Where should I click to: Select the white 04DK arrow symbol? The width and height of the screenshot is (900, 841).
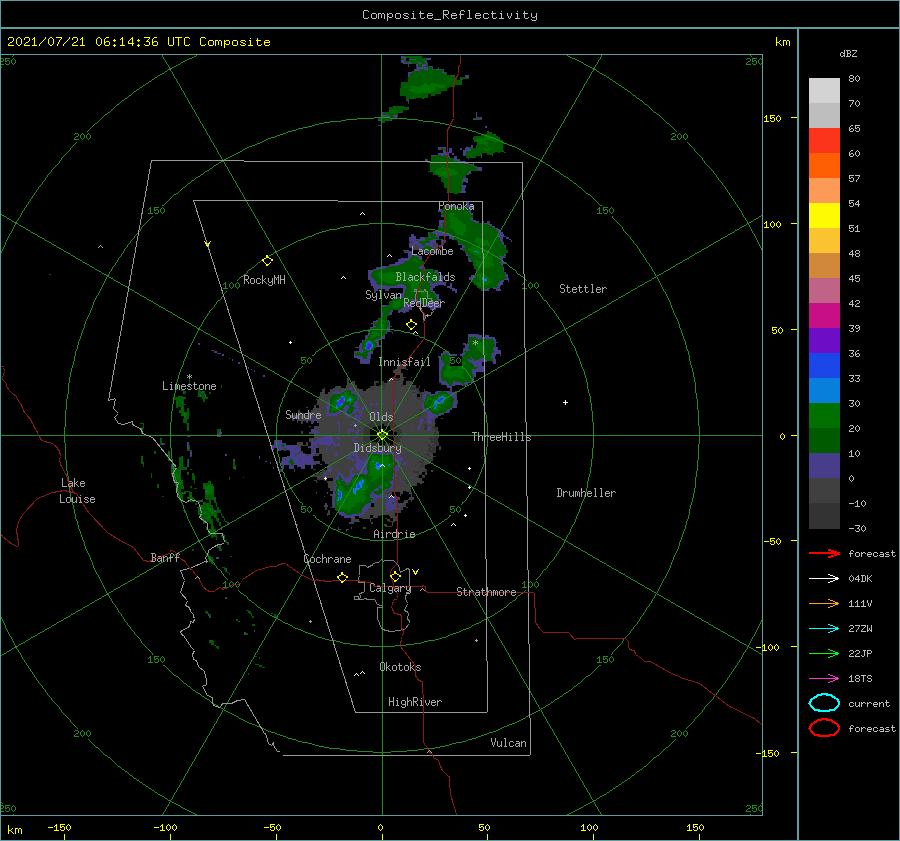coord(824,578)
